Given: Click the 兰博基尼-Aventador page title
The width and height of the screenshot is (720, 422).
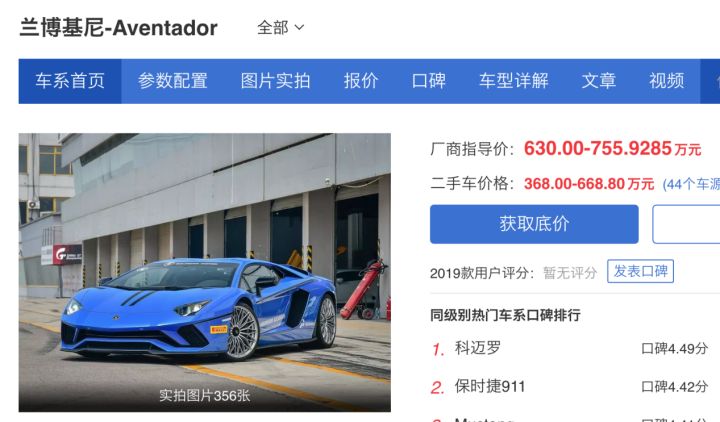Looking at the screenshot, I should pos(118,28).
